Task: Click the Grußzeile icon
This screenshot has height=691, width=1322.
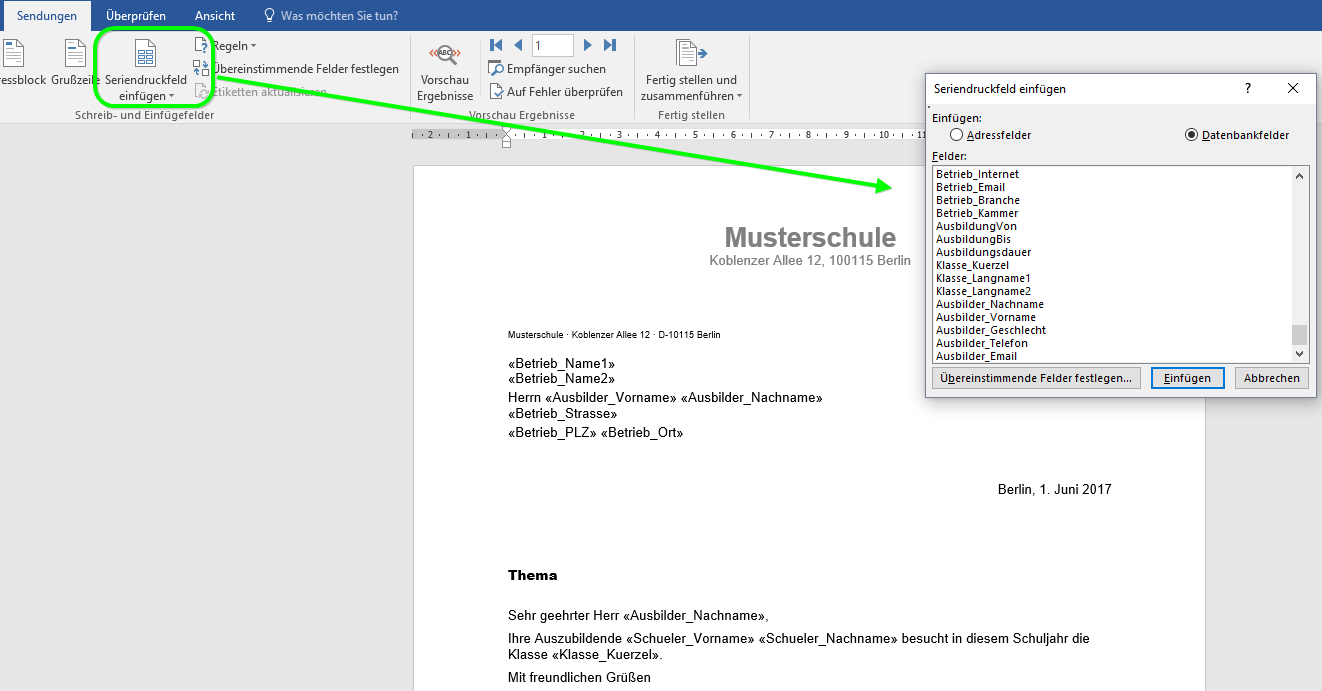Action: 76,53
